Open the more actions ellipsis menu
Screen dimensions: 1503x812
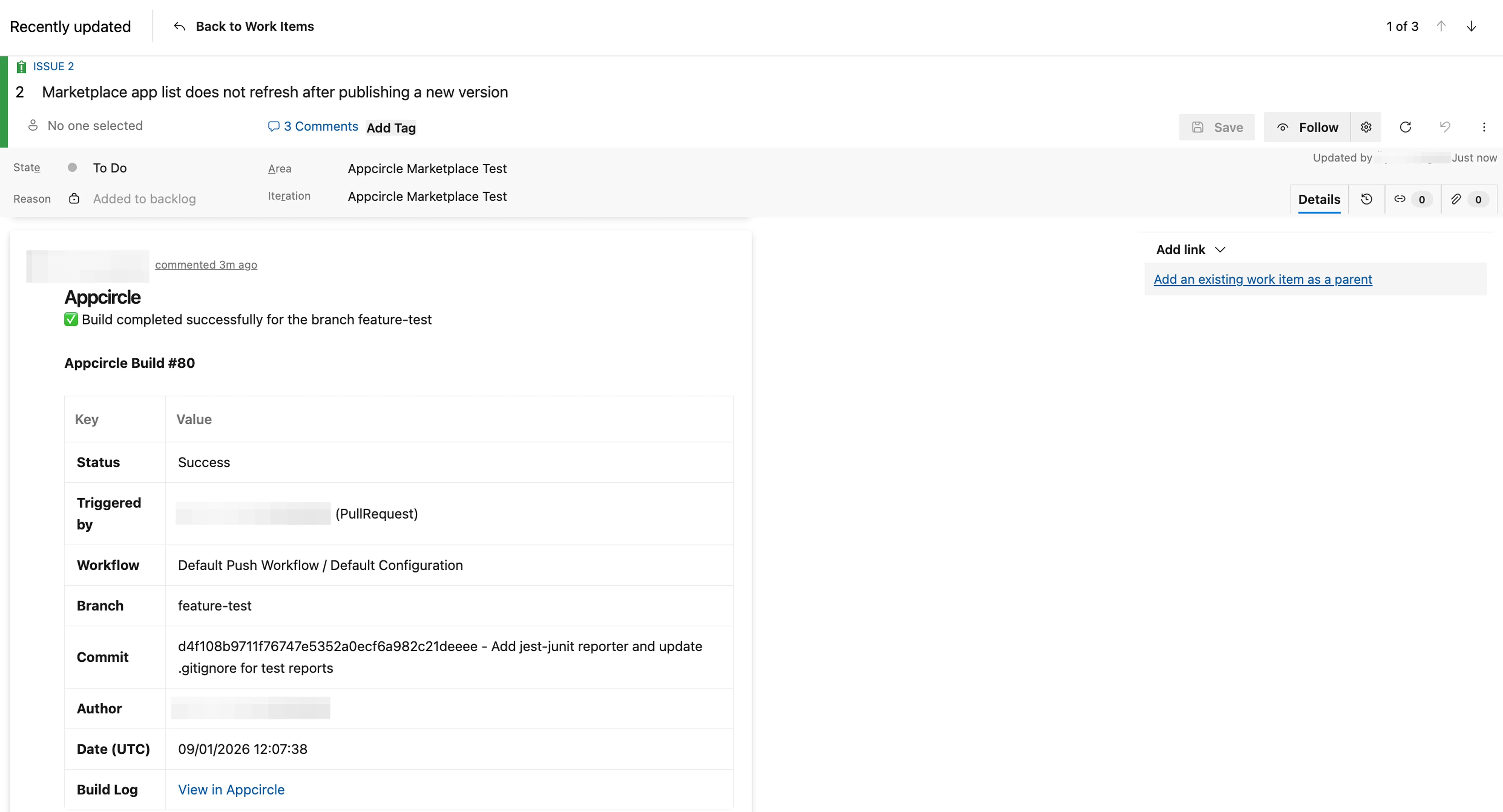click(1484, 127)
